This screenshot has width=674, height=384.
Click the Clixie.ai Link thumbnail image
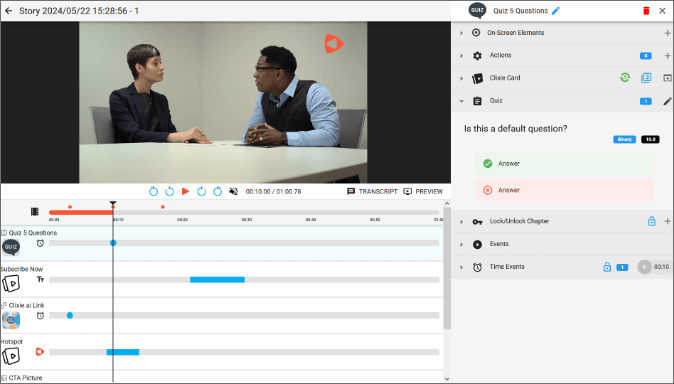[11, 320]
